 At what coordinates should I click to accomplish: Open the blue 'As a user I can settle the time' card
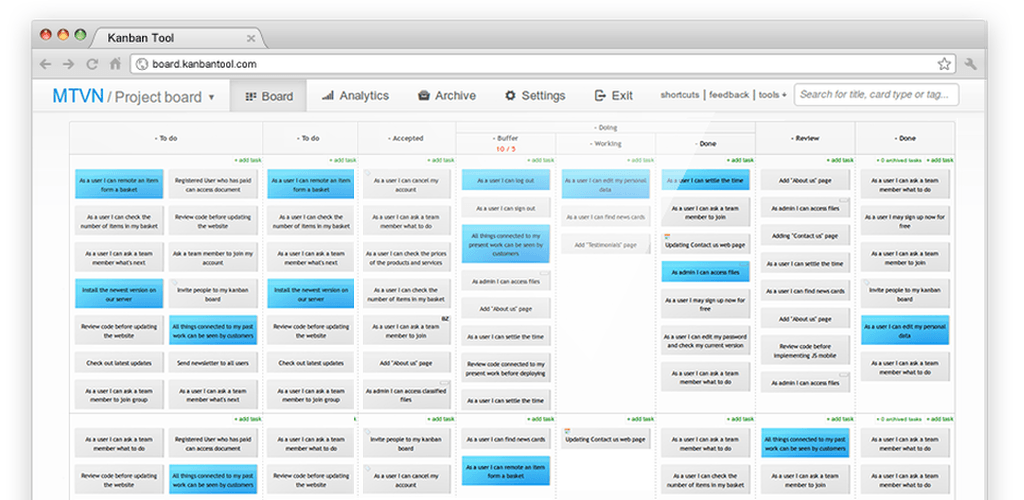coord(705,180)
